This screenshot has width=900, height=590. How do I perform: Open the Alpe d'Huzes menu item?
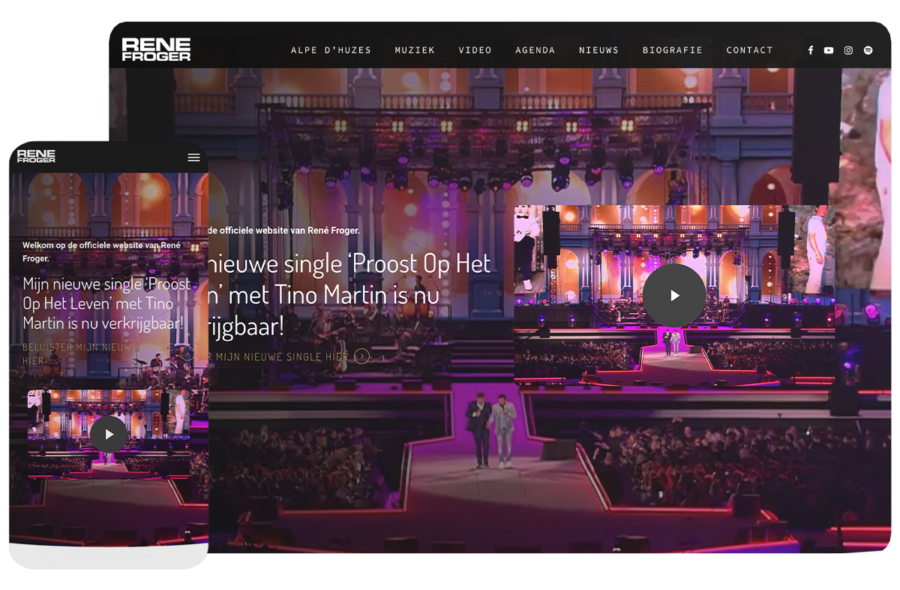point(331,51)
